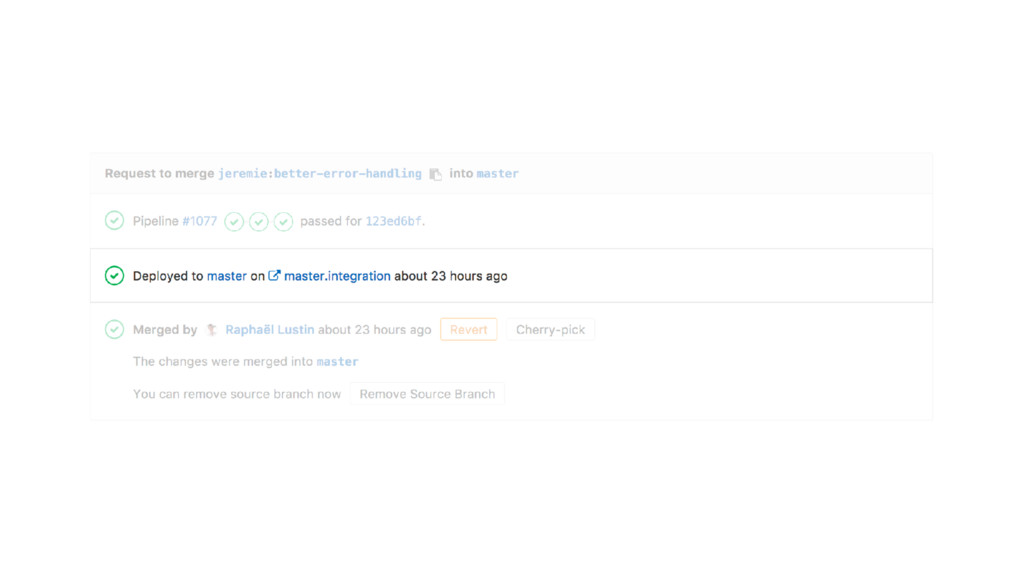The width and height of the screenshot is (1024, 576).
Task: Select 'passed for' pipeline text
Action: click(330, 221)
